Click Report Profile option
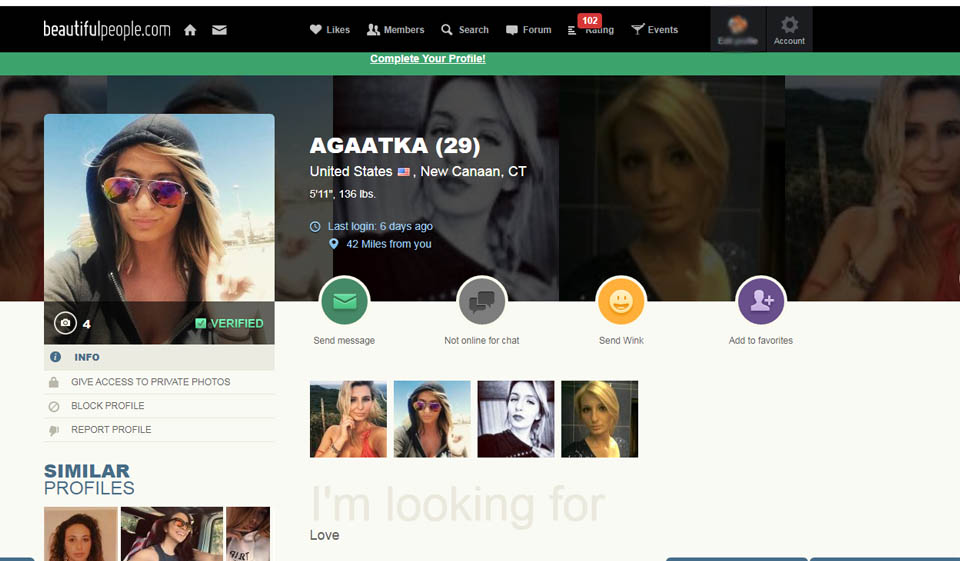The width and height of the screenshot is (960, 561). [x=111, y=430]
